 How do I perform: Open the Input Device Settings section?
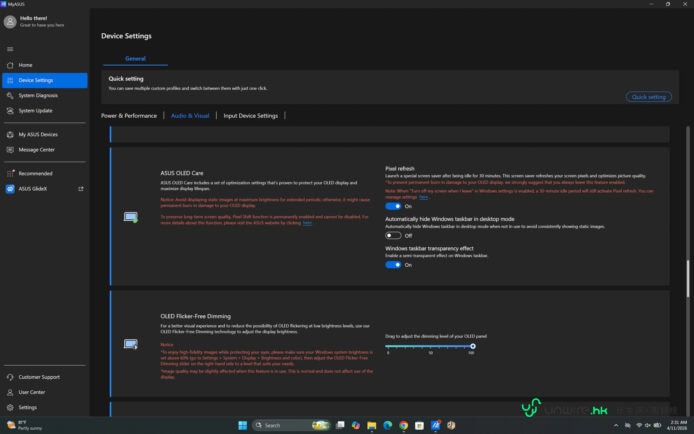pyautogui.click(x=251, y=115)
